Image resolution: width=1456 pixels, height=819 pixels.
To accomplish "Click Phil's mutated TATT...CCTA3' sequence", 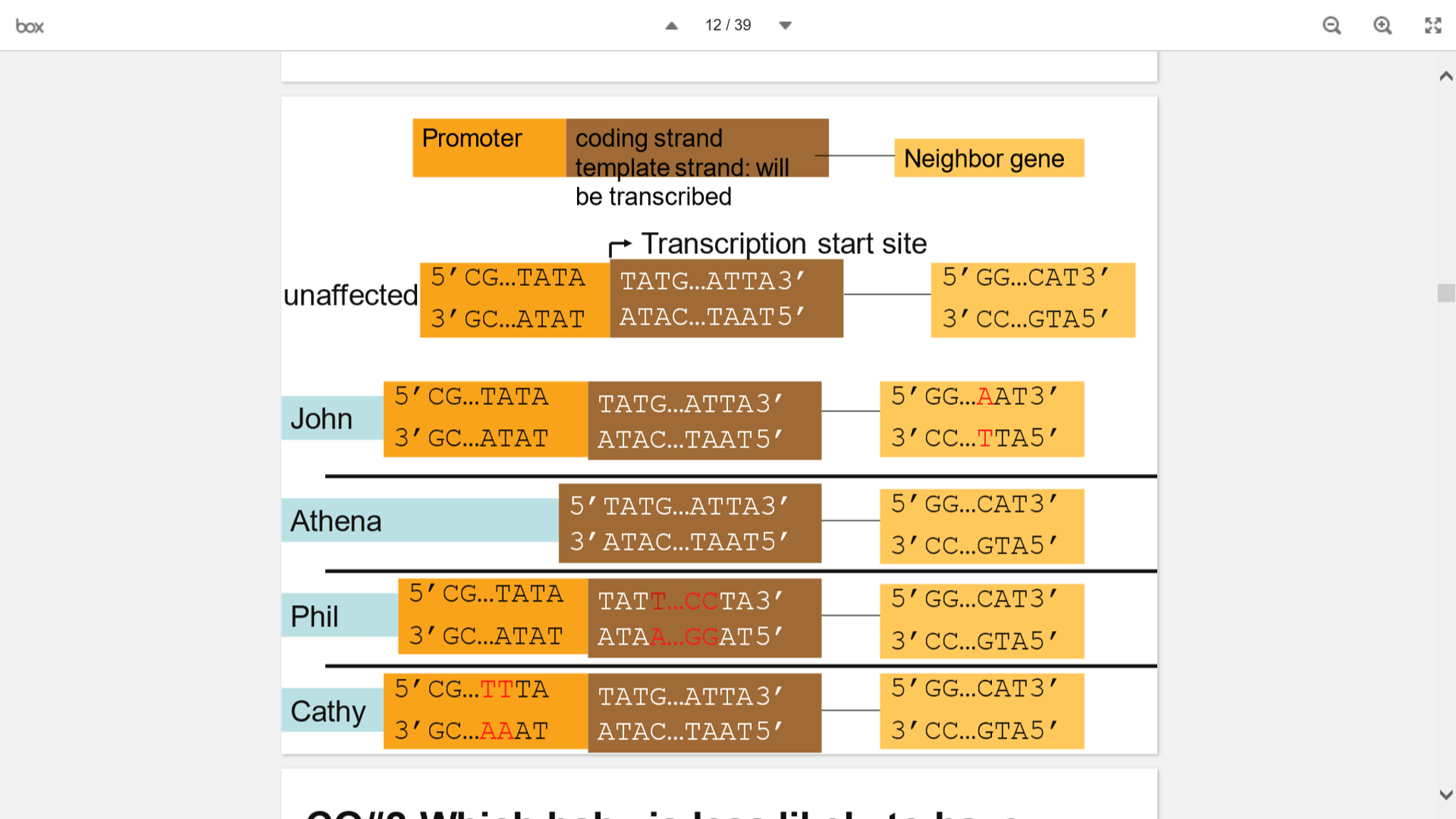I will pyautogui.click(x=690, y=601).
